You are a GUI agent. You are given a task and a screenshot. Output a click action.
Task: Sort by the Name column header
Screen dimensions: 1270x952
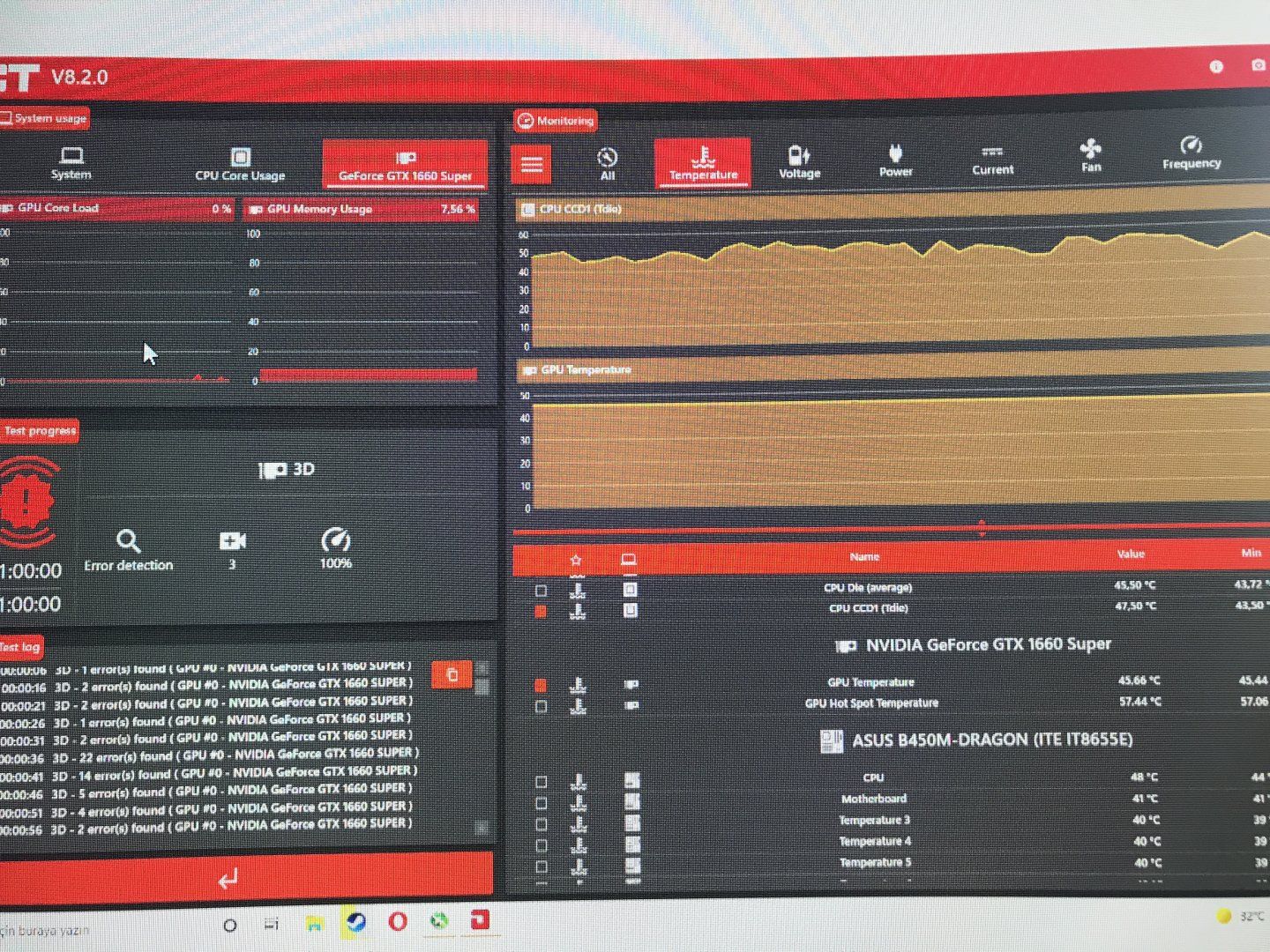(864, 557)
